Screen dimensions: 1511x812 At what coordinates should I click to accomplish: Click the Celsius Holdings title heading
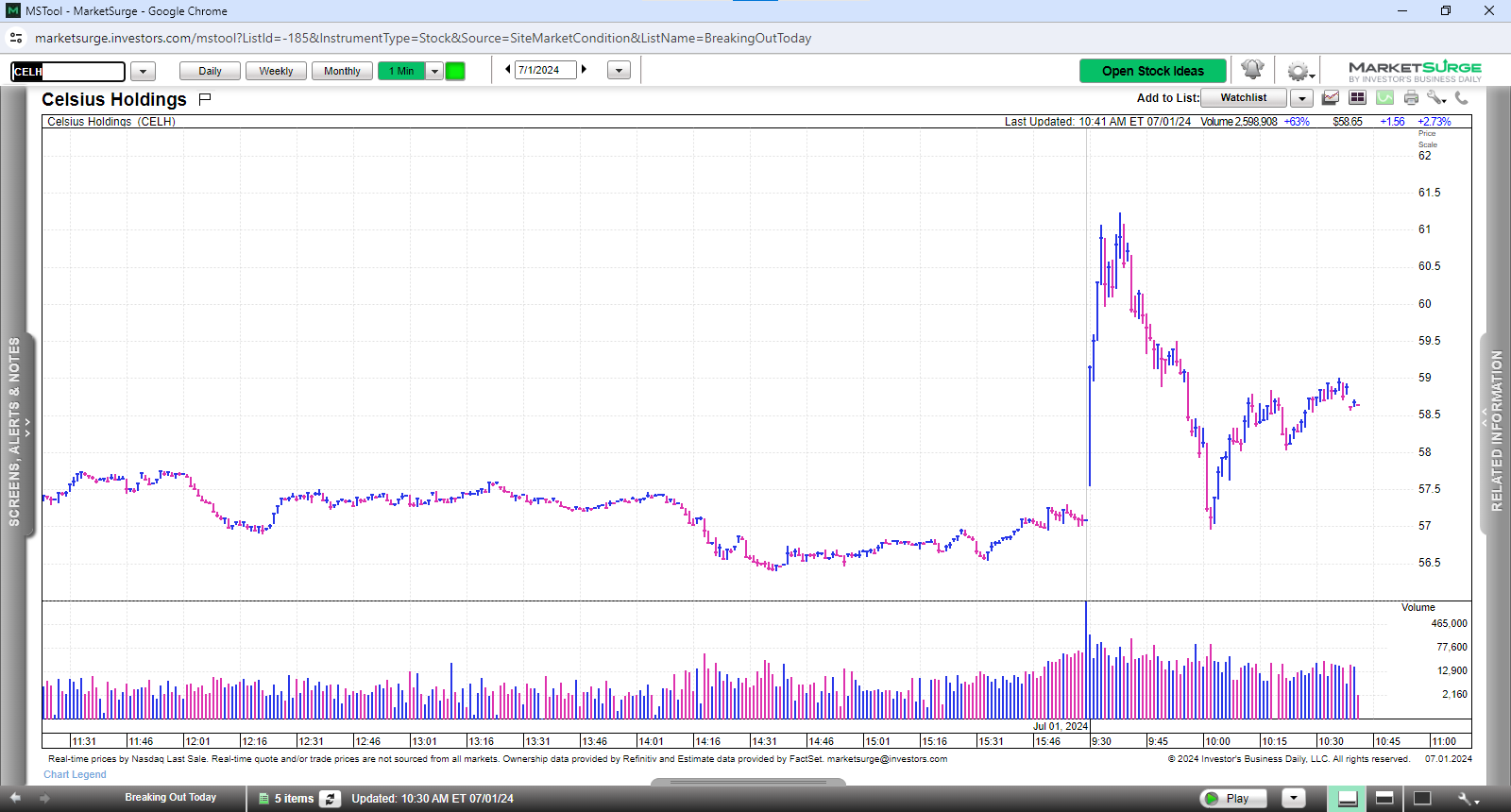click(114, 99)
